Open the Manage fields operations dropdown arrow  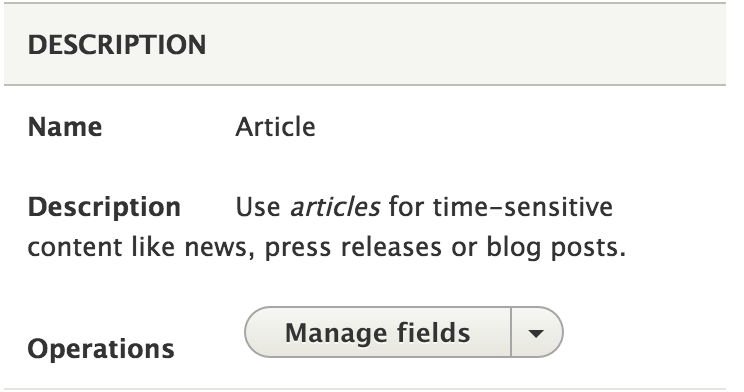537,333
